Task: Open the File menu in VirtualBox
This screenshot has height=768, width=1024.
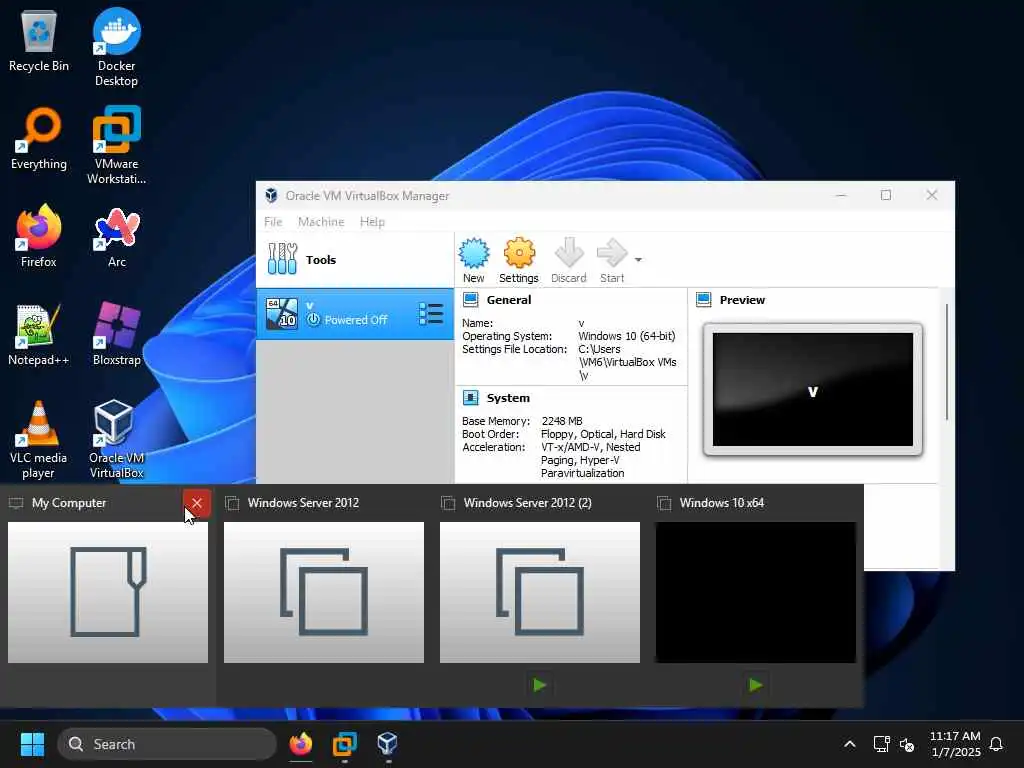Action: [x=273, y=222]
